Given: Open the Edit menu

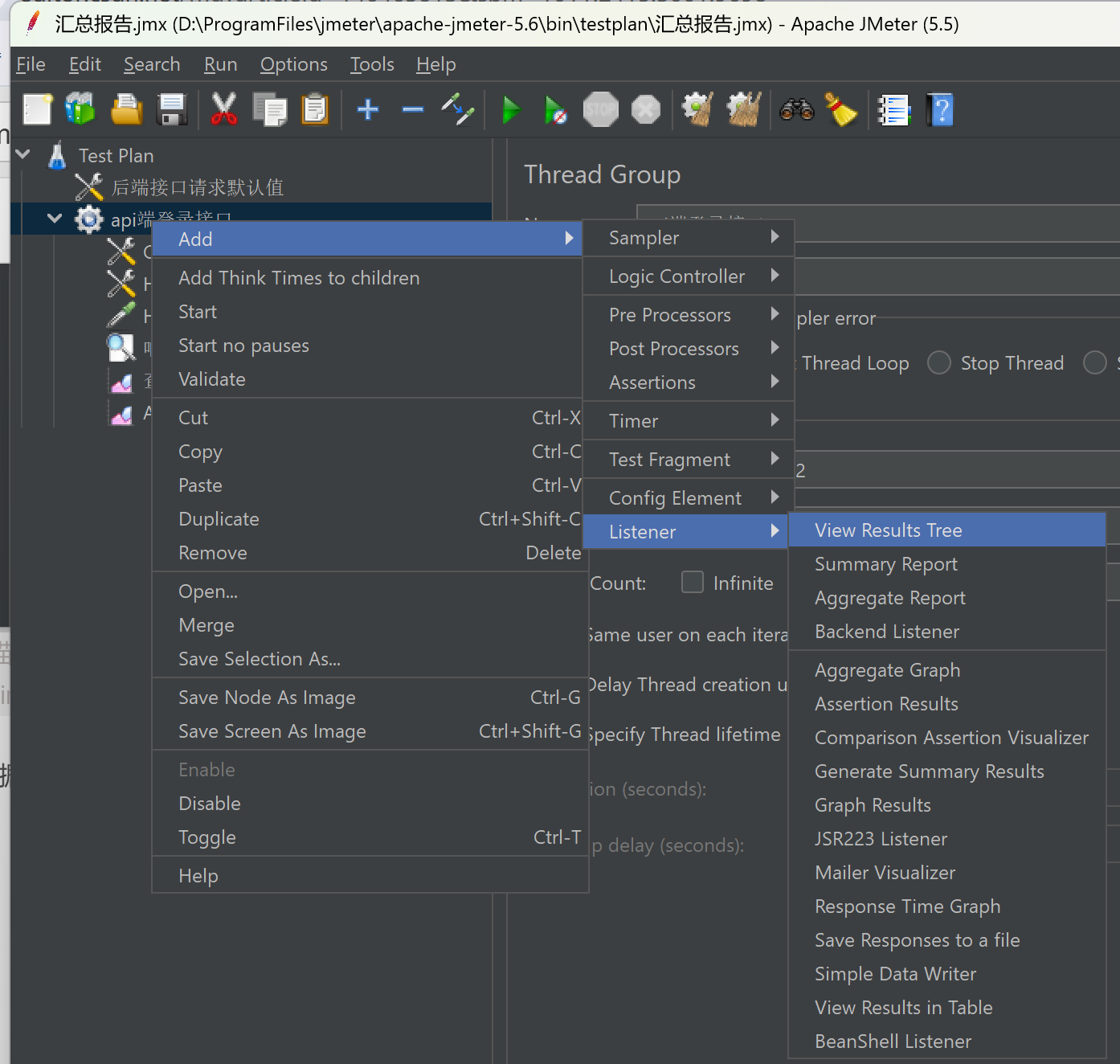Looking at the screenshot, I should [84, 64].
